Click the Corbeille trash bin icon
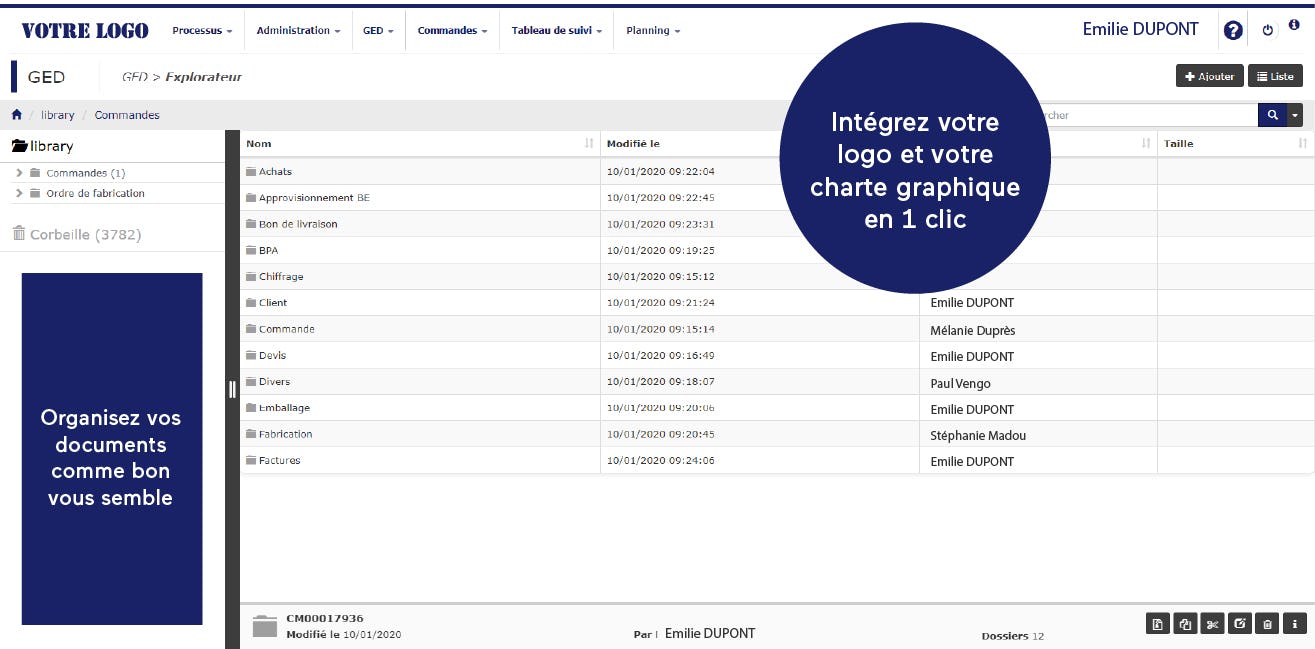 point(18,233)
